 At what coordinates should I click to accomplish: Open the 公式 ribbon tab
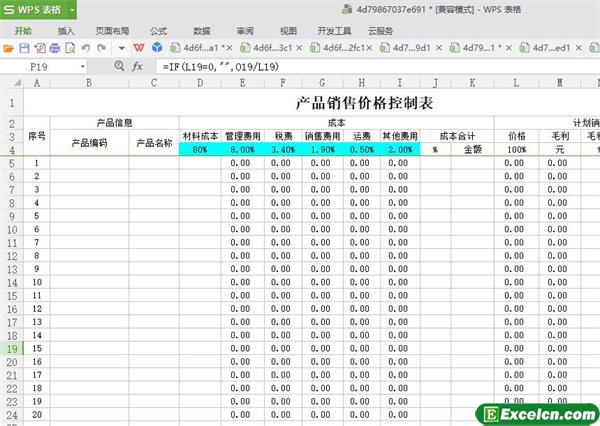click(158, 30)
